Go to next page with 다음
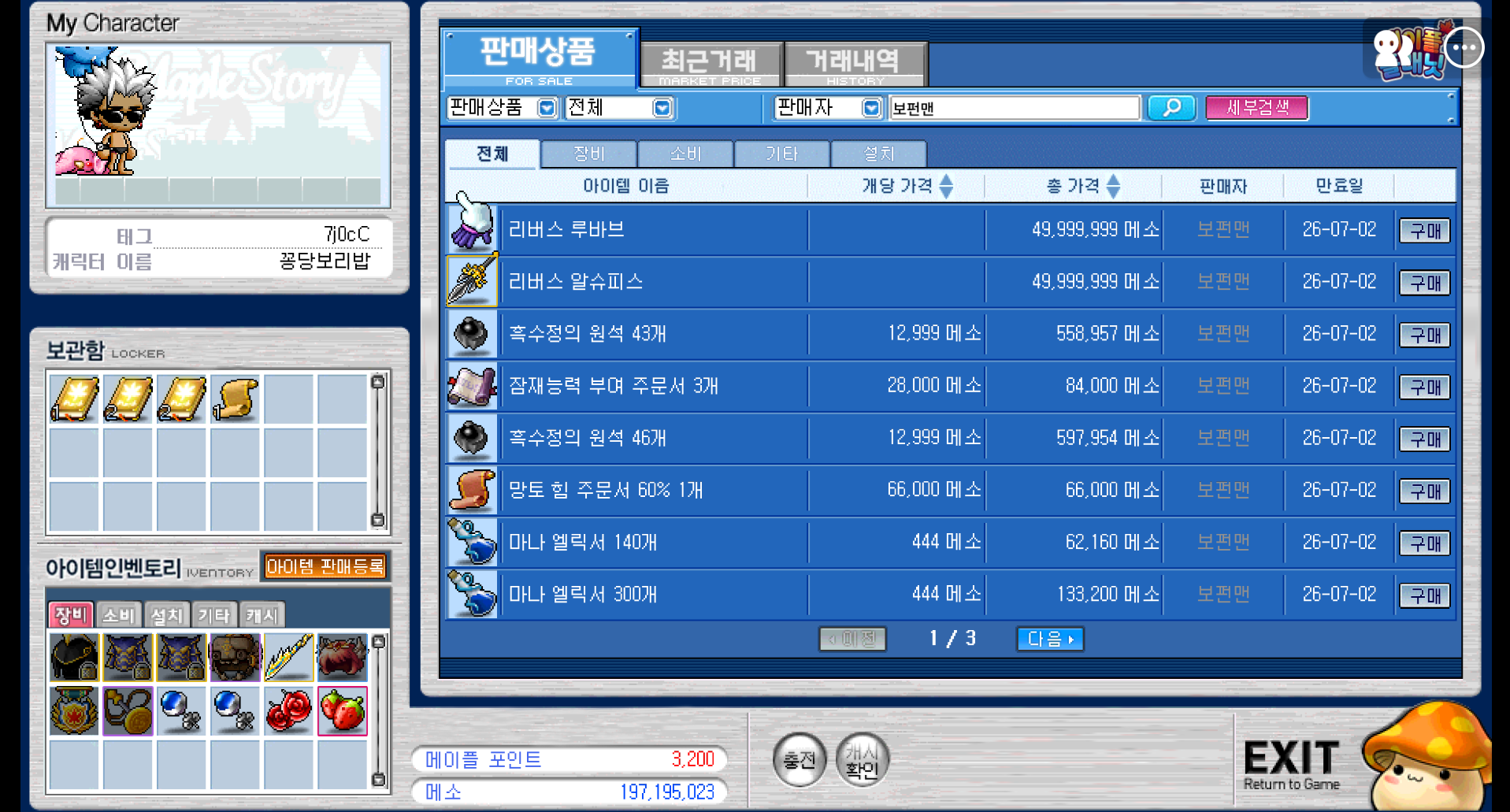The width and height of the screenshot is (1510, 812). pyautogui.click(x=1050, y=639)
